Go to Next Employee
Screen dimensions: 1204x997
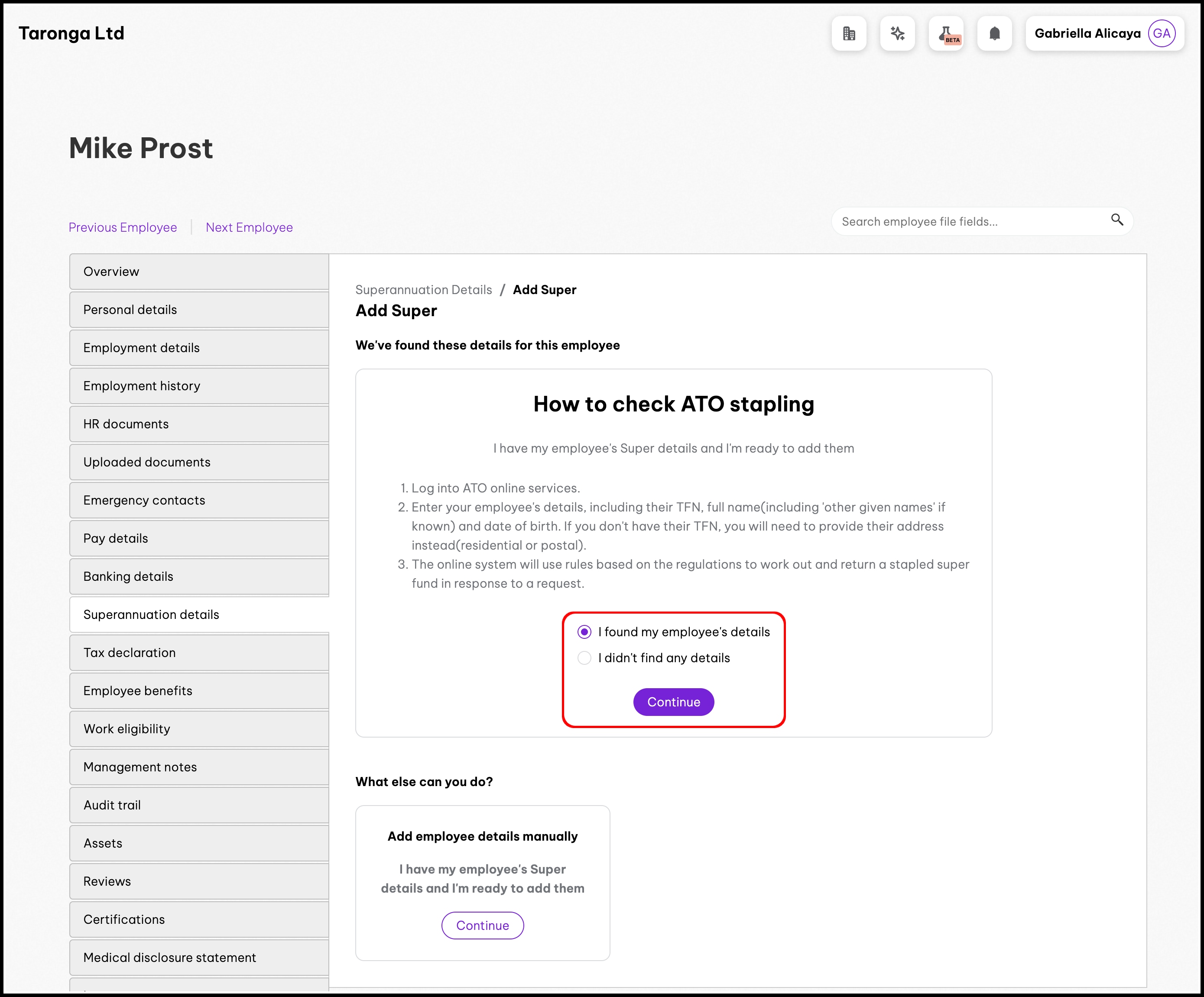coord(249,227)
